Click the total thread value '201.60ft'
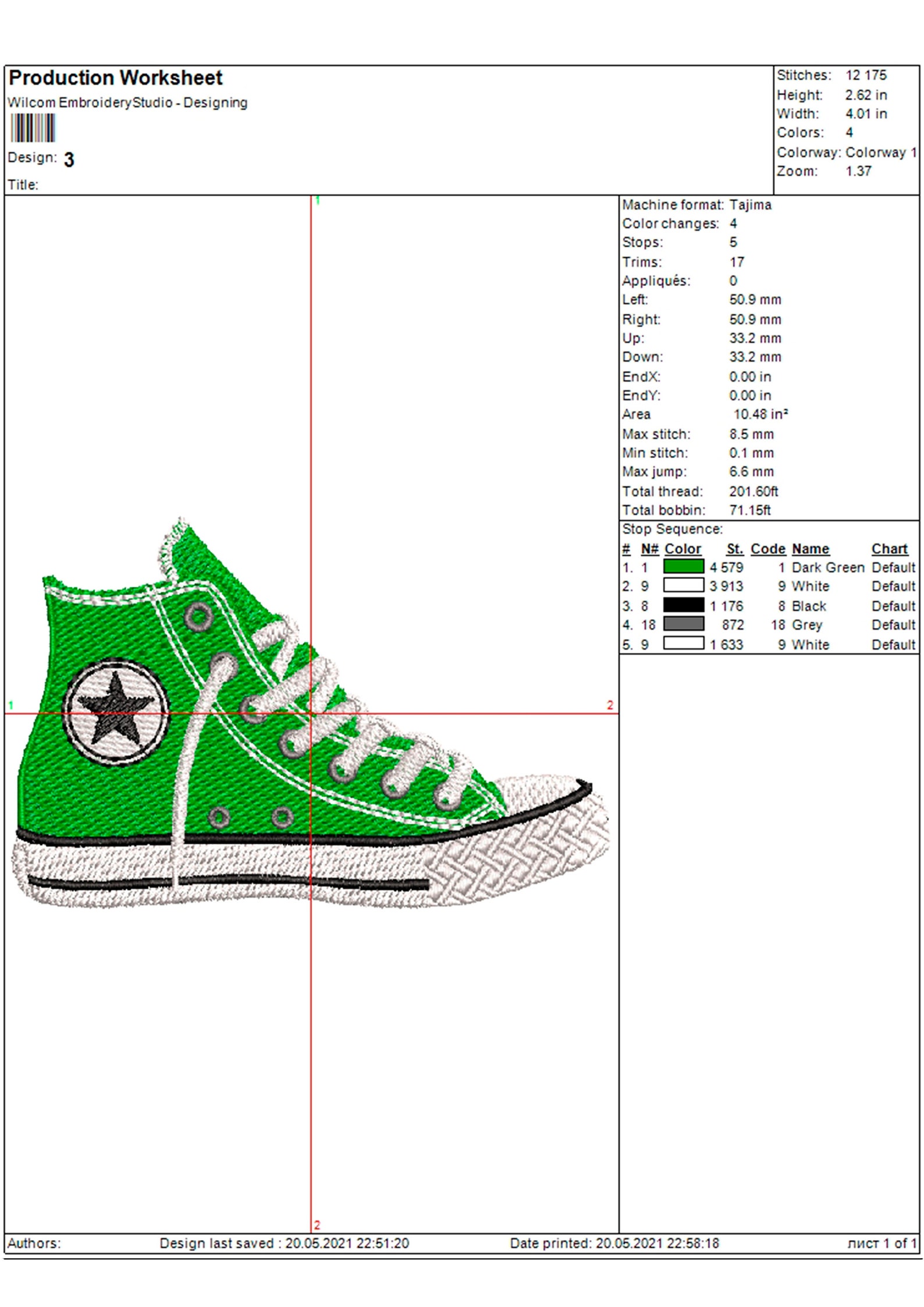This screenshot has width=924, height=1307. click(754, 491)
